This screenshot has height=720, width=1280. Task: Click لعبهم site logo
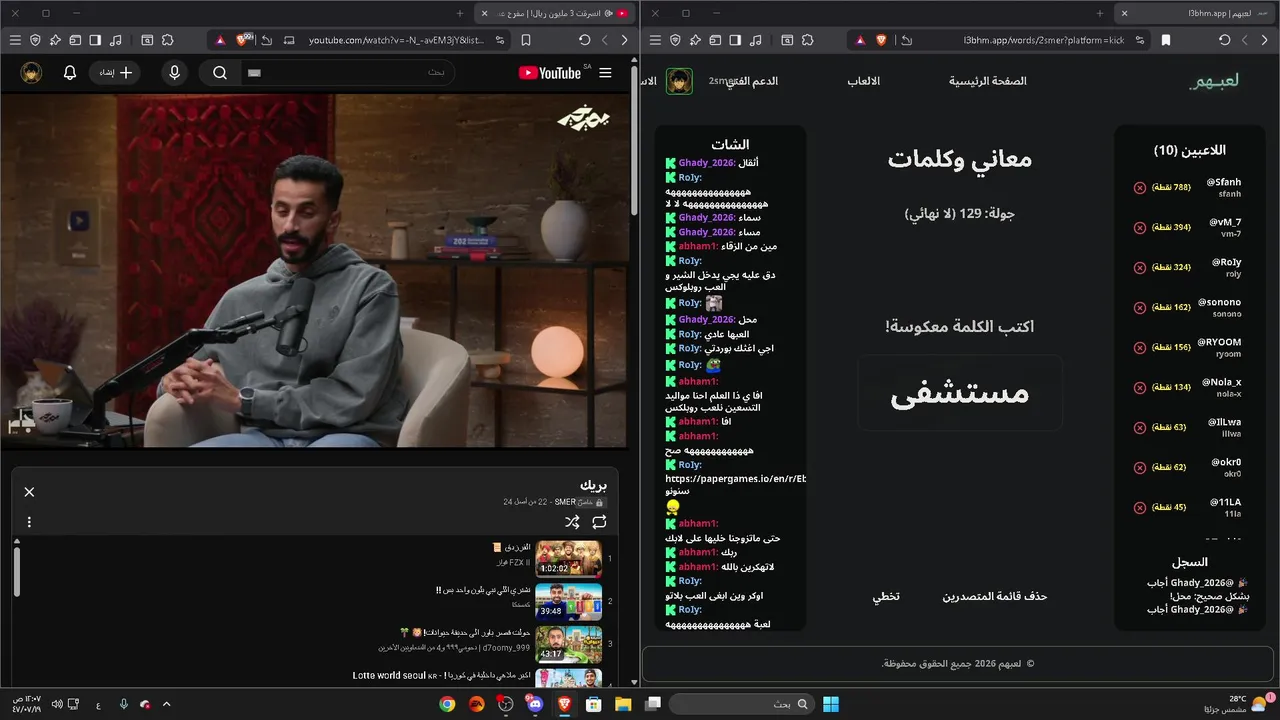point(1214,81)
